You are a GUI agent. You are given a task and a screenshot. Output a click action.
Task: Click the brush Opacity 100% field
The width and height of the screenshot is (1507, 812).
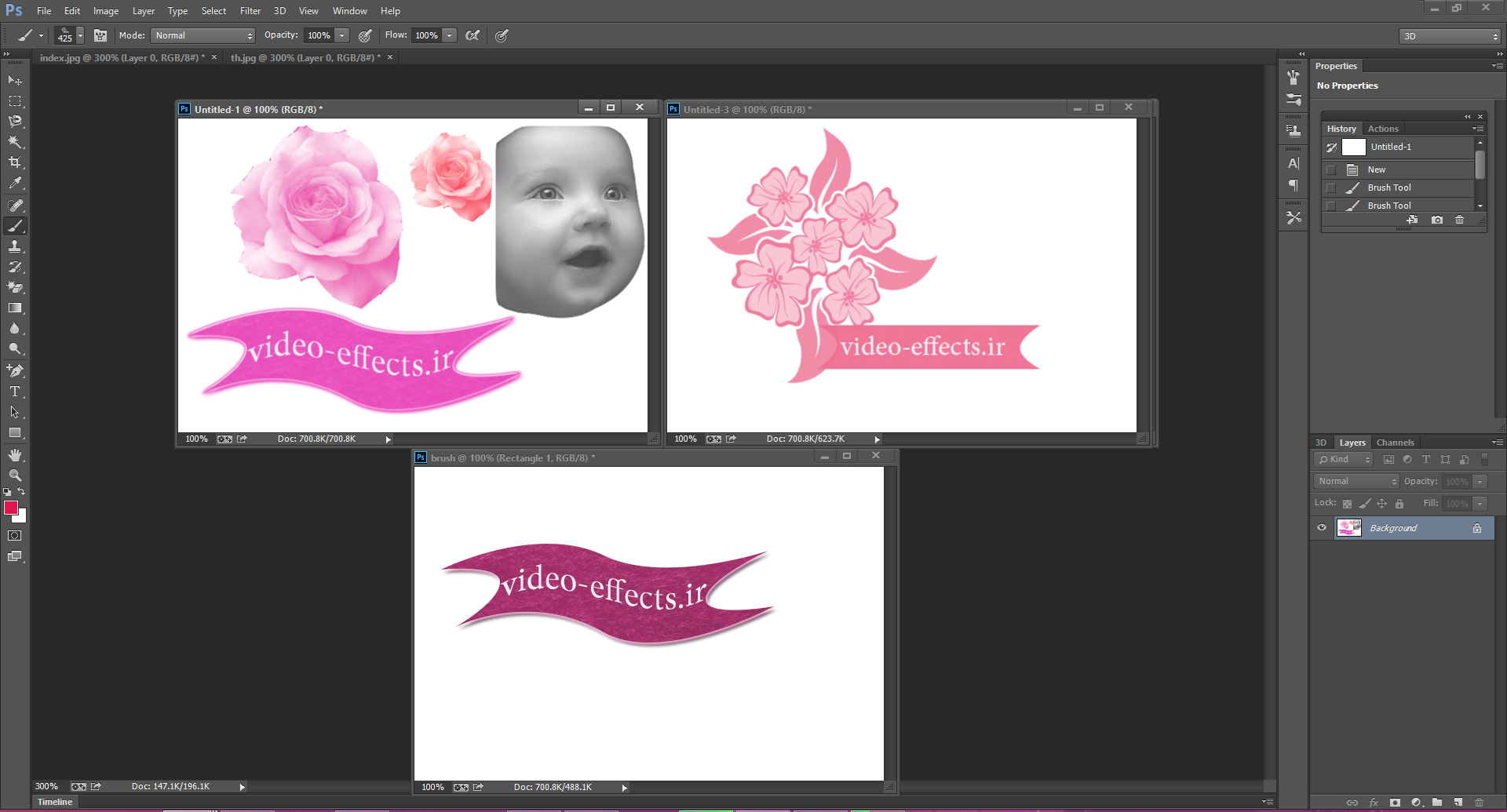pos(319,35)
